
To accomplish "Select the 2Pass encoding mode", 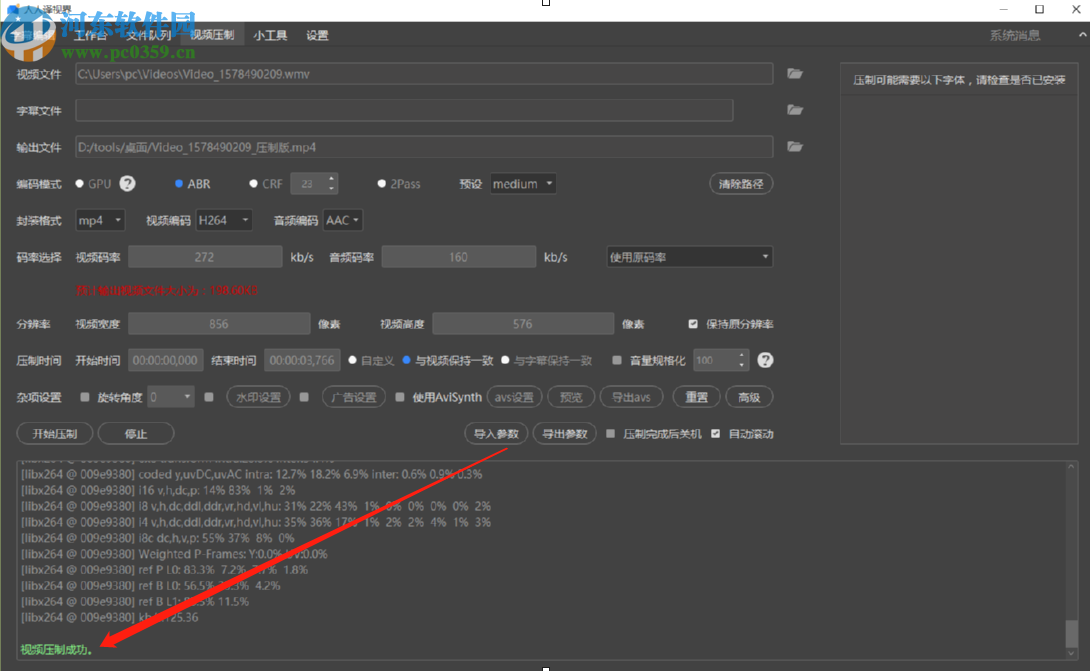I will click(x=382, y=184).
